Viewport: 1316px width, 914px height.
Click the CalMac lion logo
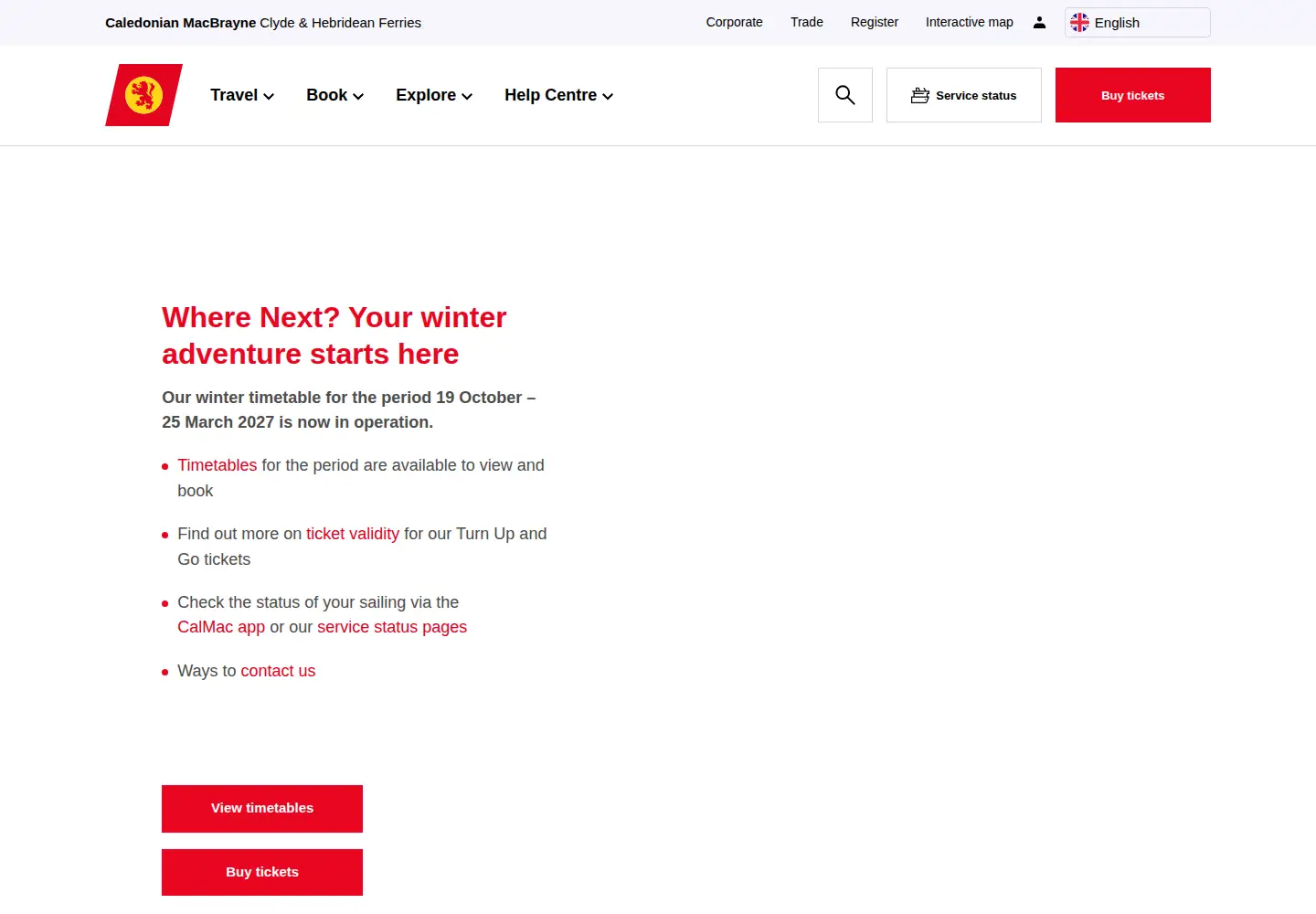pyautogui.click(x=143, y=95)
